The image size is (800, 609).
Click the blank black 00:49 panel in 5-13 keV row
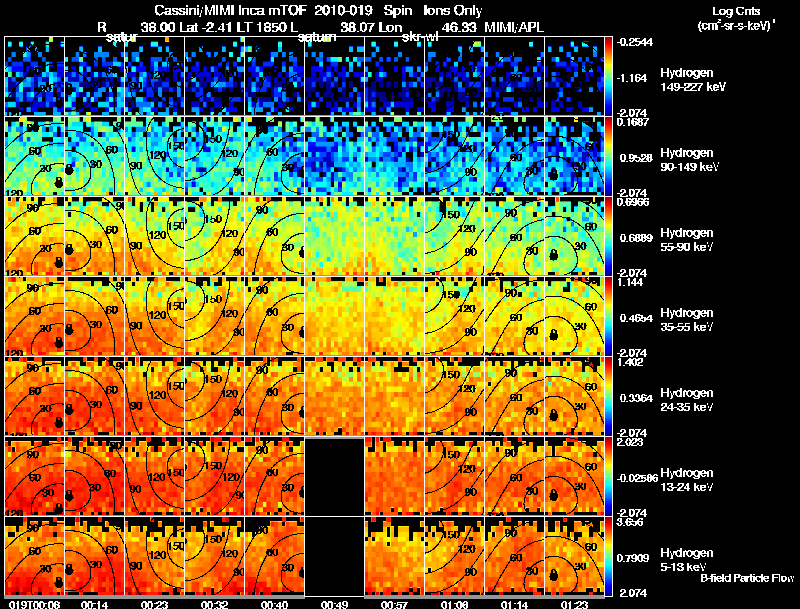pos(334,556)
